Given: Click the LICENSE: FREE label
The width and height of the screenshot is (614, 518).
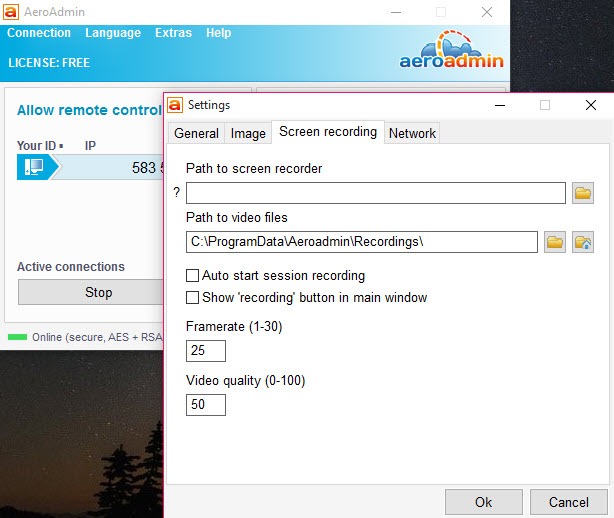Looking at the screenshot, I should tap(49, 63).
